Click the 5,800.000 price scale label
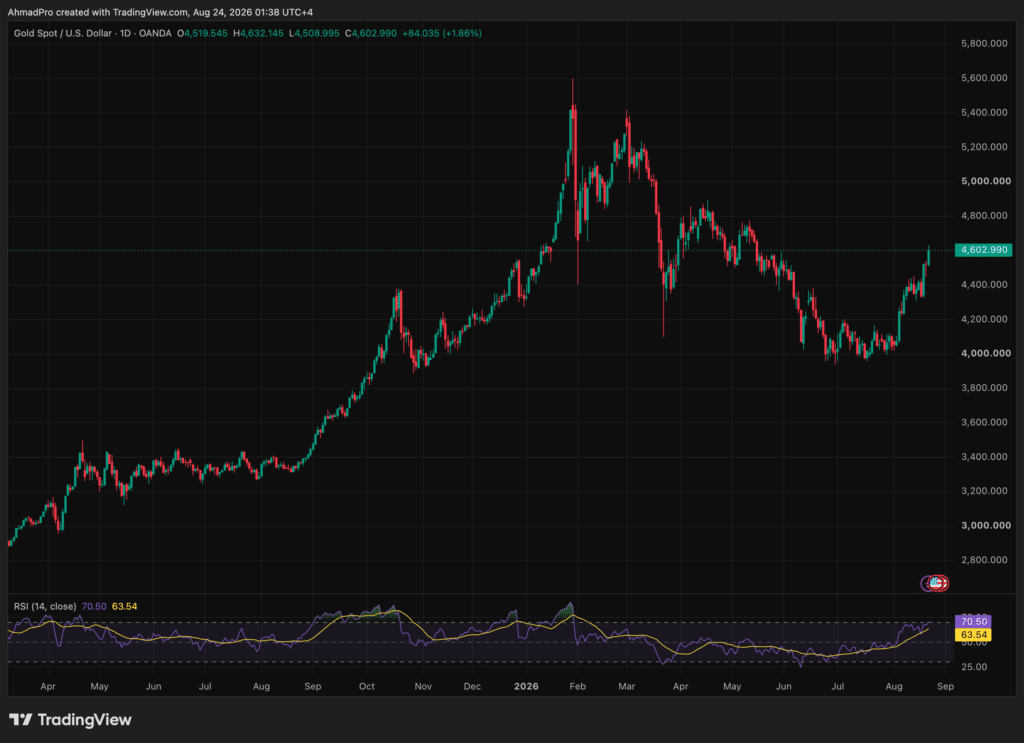Viewport: 1024px width, 743px height. pos(984,44)
